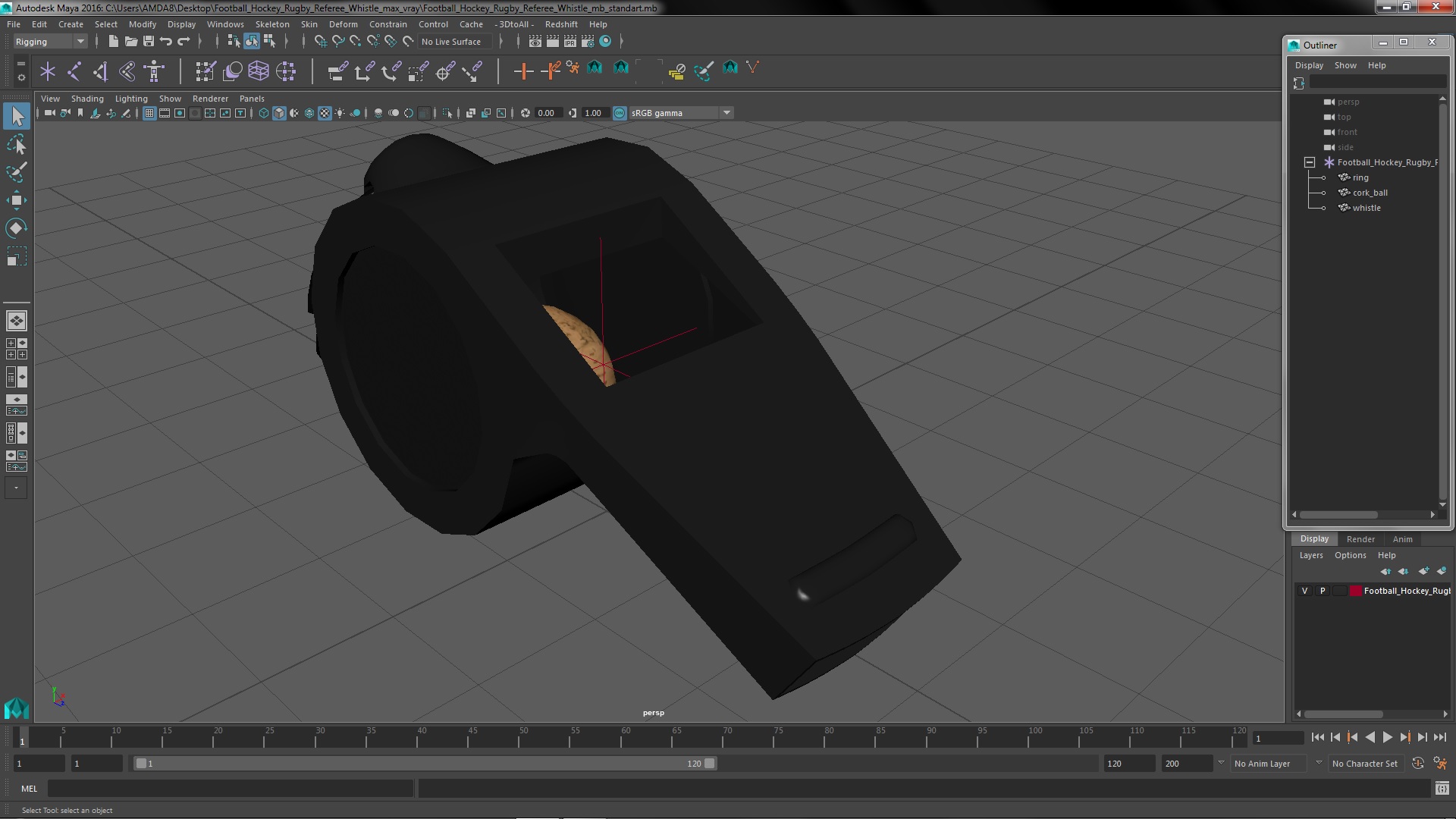Activate the Lasso select tool
The image size is (1456, 819).
(17, 144)
